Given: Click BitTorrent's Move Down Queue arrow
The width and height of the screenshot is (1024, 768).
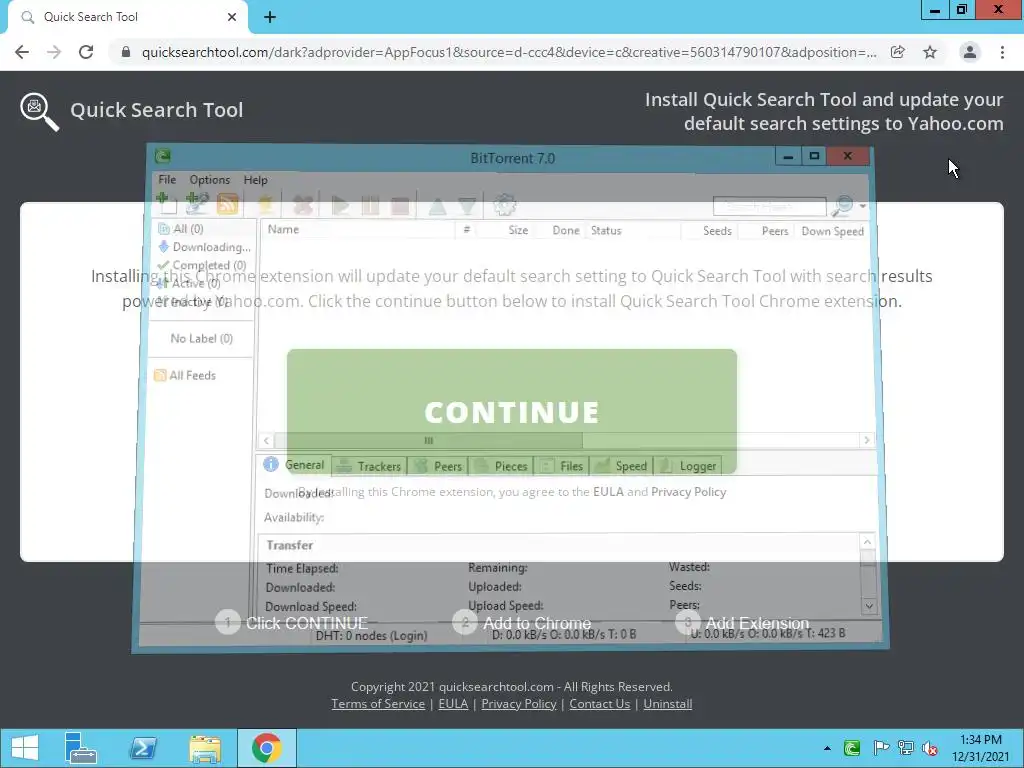Looking at the screenshot, I should tap(466, 206).
